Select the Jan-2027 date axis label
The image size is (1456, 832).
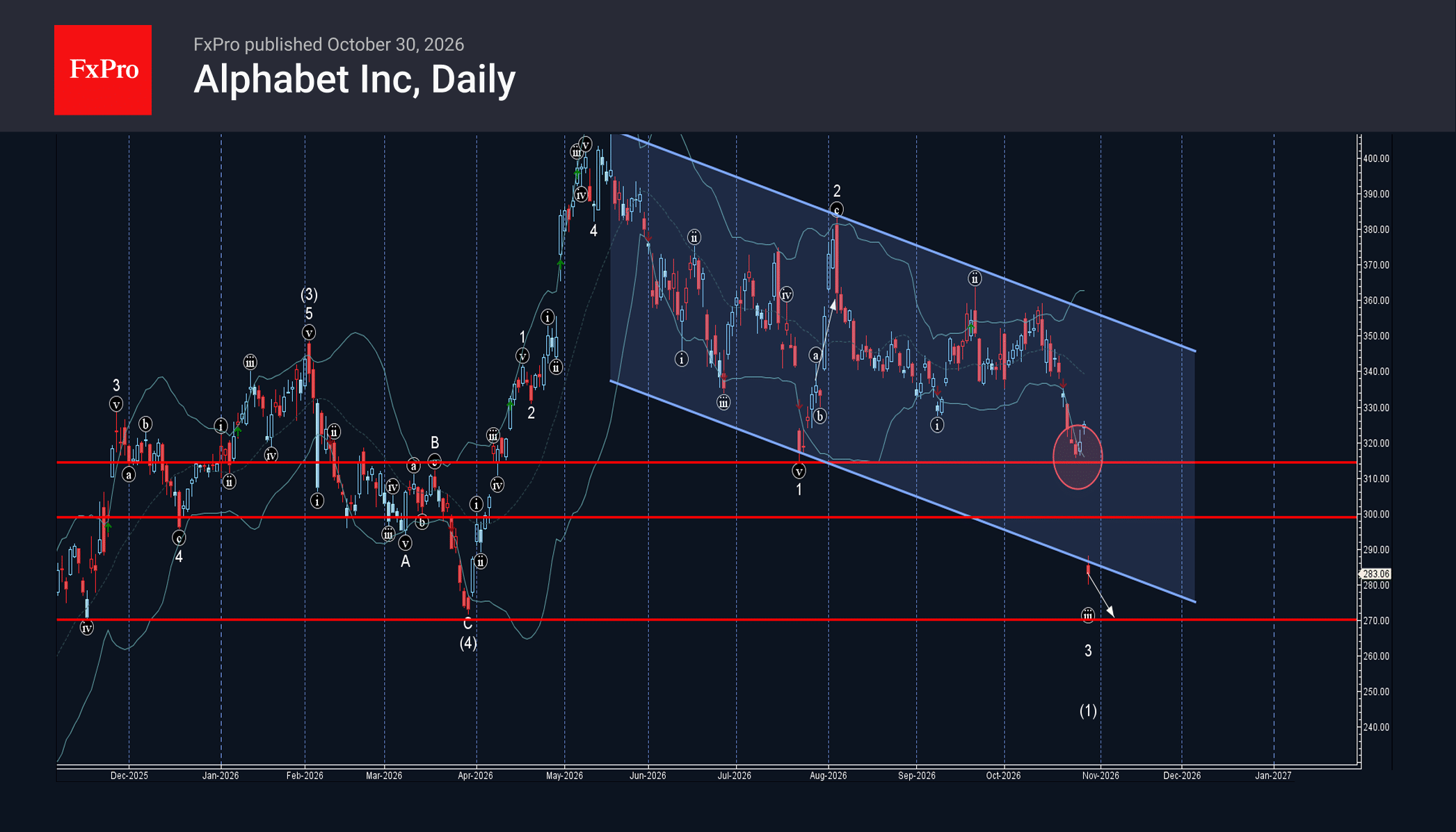pos(1273,776)
